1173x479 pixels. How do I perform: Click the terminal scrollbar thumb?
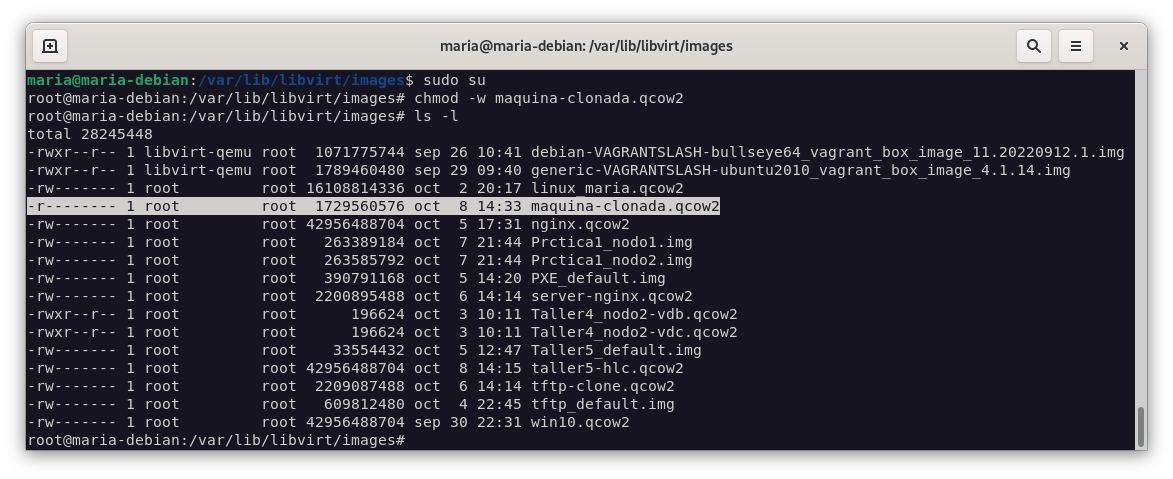[1140, 427]
